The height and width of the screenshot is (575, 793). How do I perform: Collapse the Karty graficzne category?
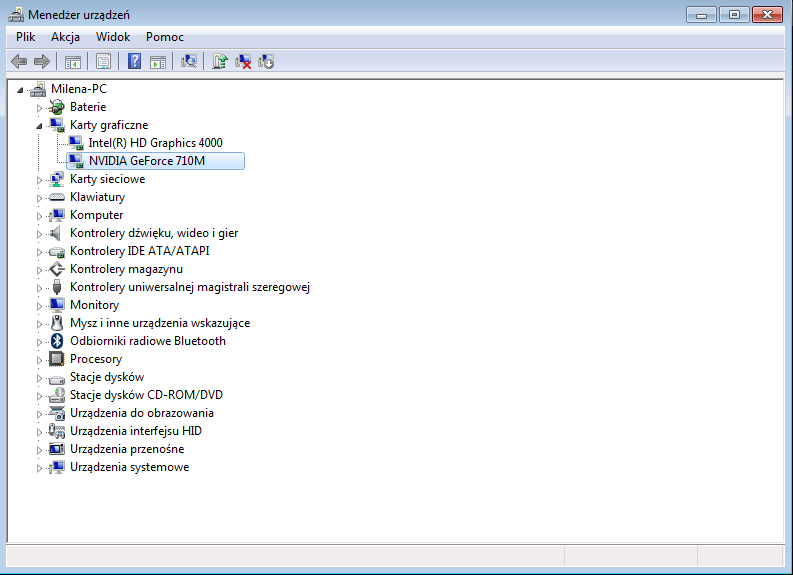coord(39,126)
